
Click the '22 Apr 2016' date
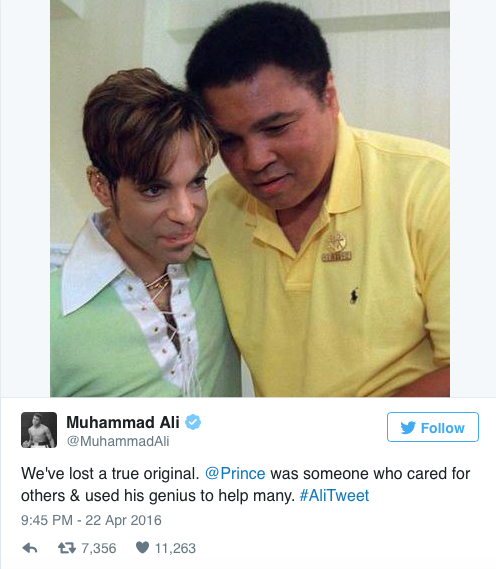pos(123,520)
